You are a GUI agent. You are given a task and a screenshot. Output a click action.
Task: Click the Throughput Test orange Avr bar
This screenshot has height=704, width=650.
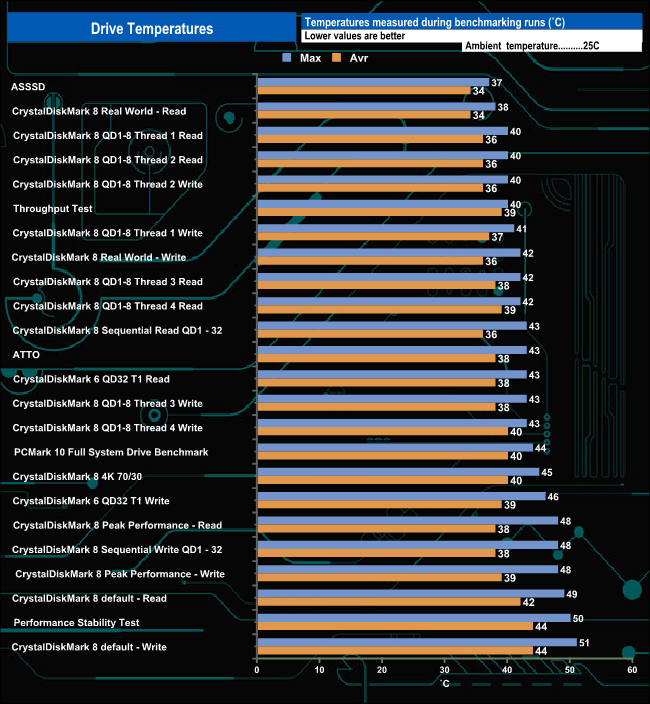pyautogui.click(x=380, y=212)
